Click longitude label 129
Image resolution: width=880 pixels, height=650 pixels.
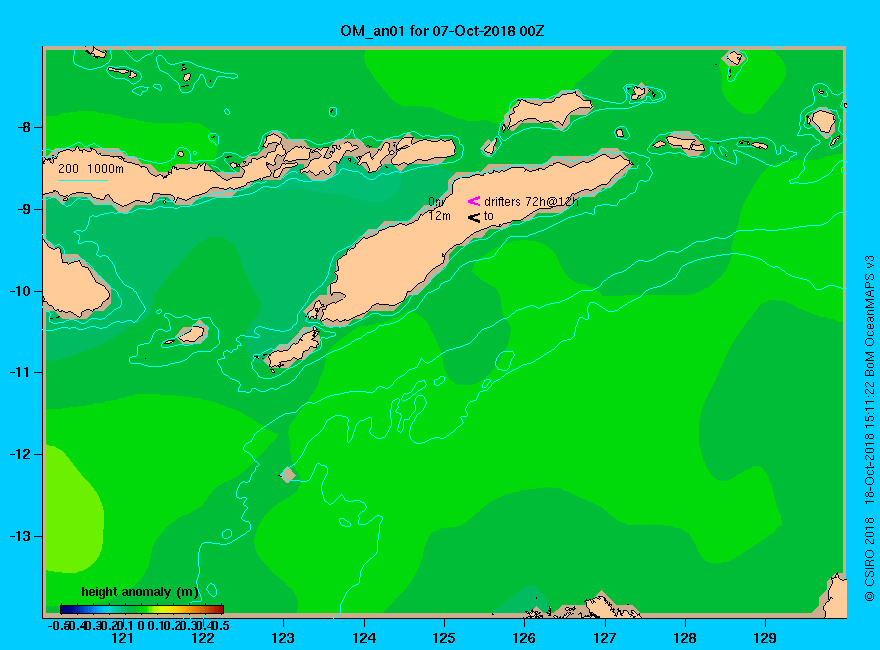pyautogui.click(x=765, y=638)
